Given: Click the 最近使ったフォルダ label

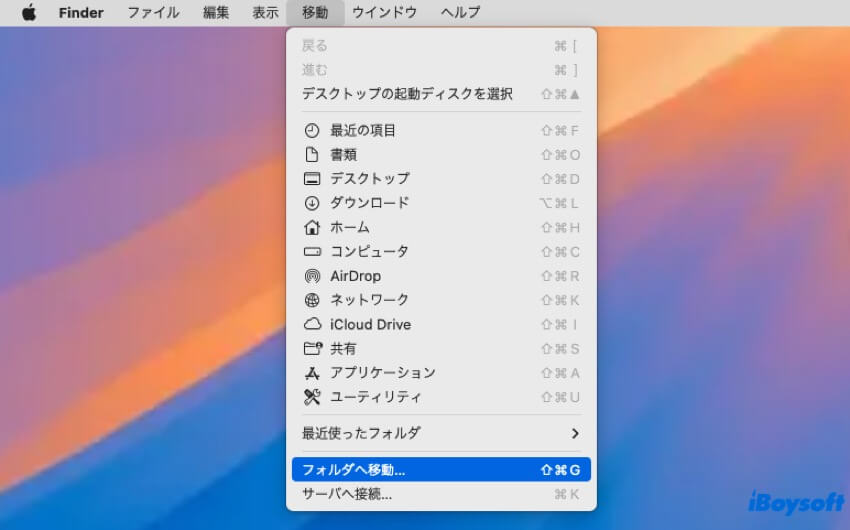Looking at the screenshot, I should (361, 434).
